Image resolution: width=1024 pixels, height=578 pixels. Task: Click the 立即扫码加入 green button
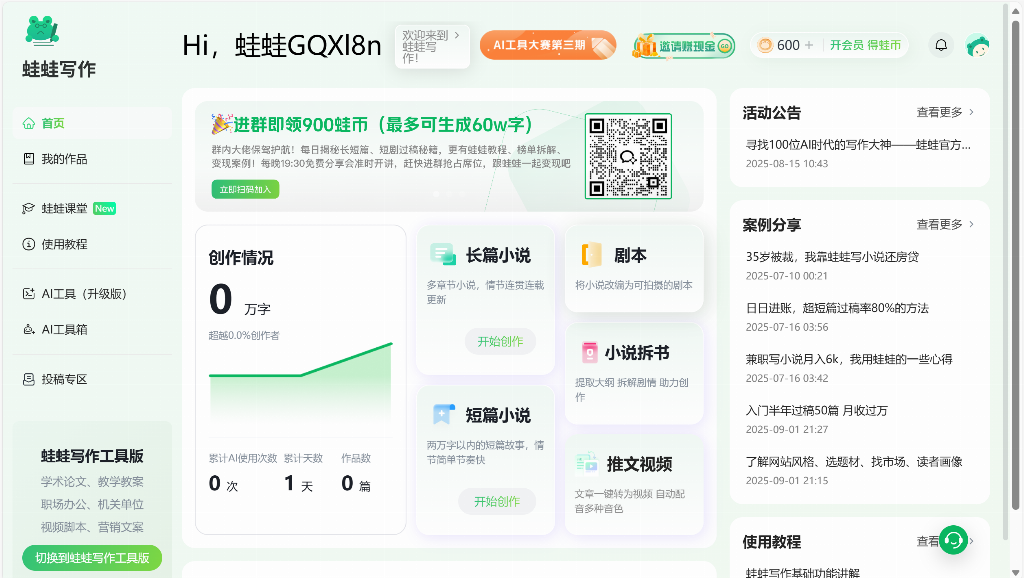[x=245, y=189]
